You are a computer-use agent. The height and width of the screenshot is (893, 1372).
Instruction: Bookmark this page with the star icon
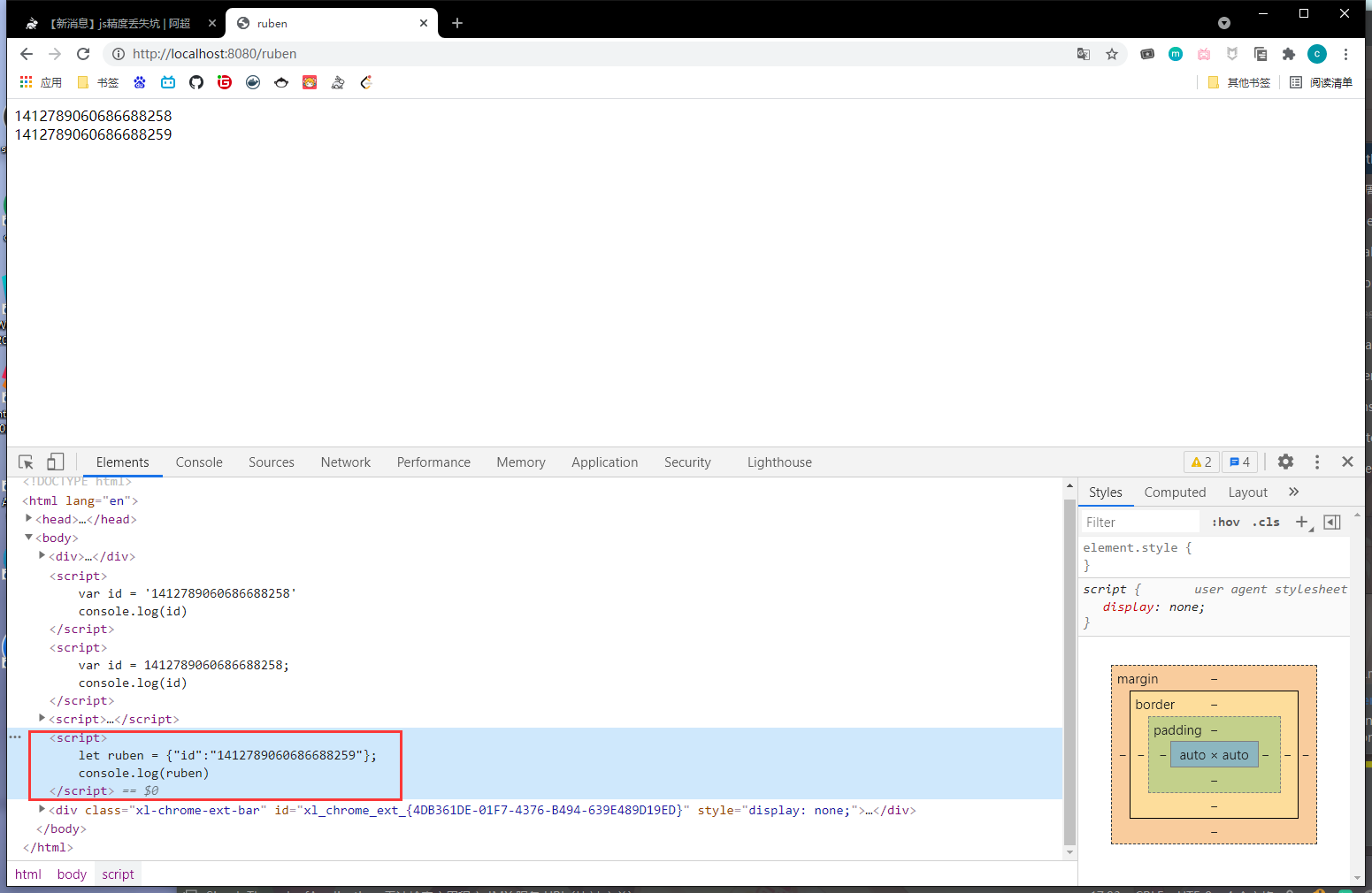[1112, 54]
